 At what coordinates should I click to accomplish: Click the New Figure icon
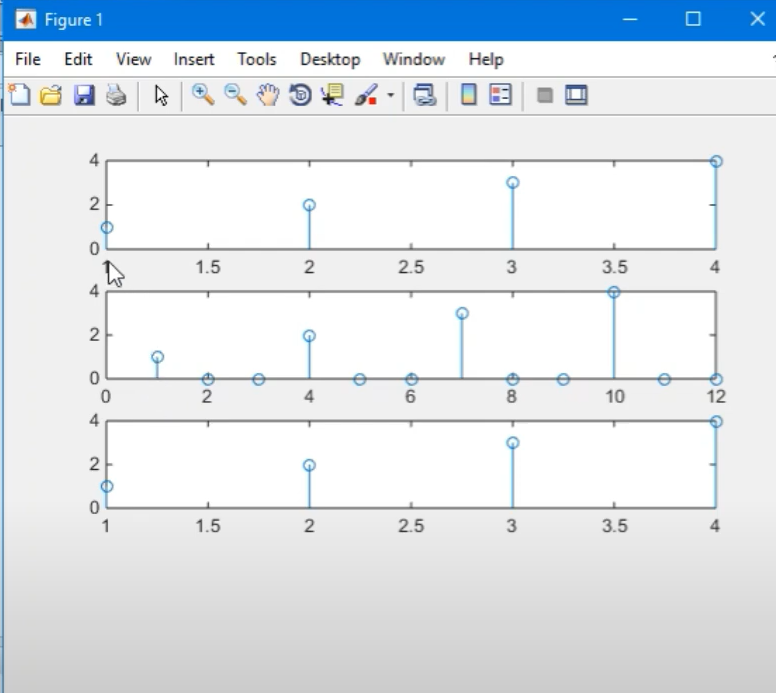coord(19,95)
